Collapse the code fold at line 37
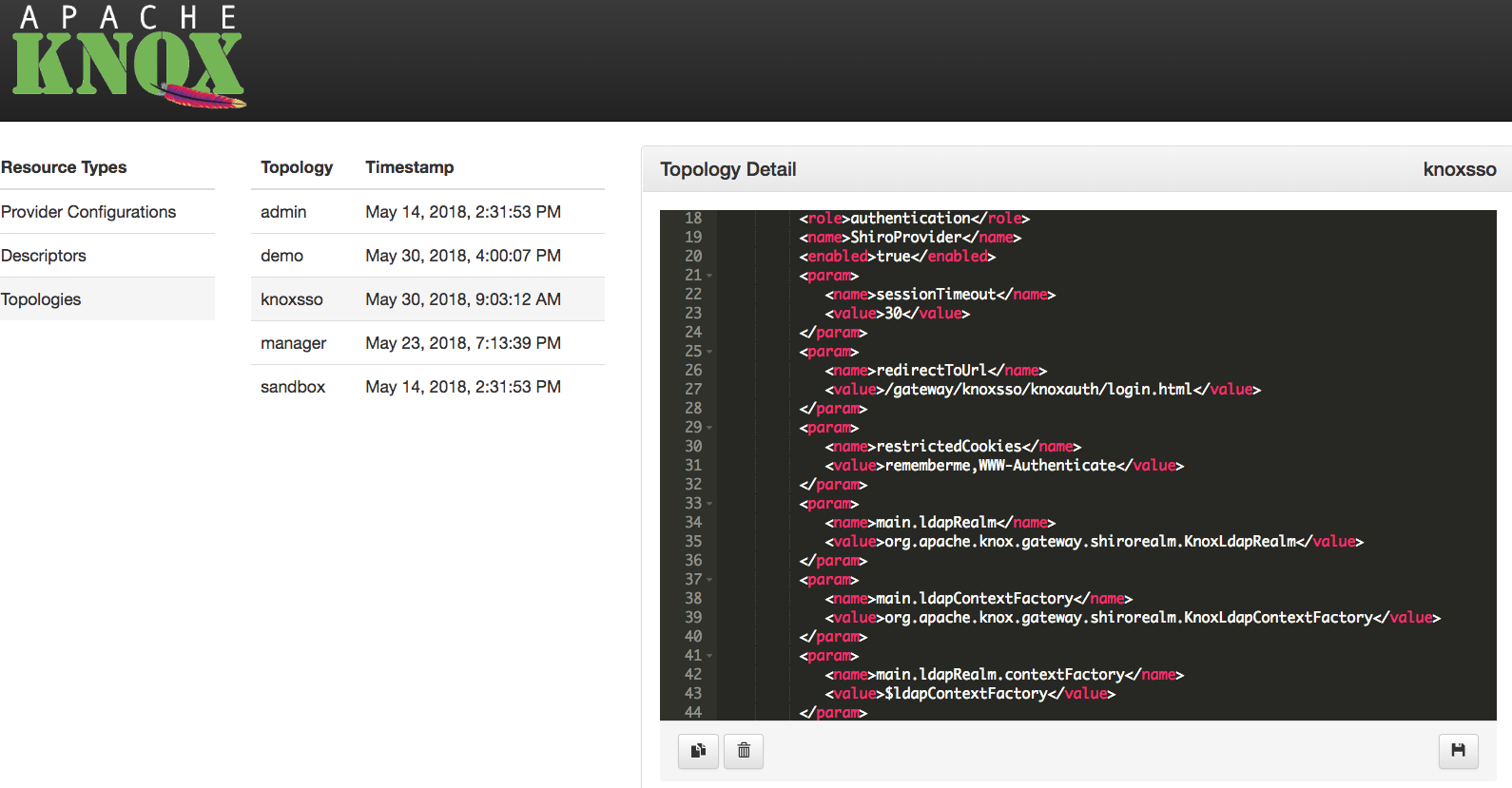The image size is (1512, 788). 709,580
